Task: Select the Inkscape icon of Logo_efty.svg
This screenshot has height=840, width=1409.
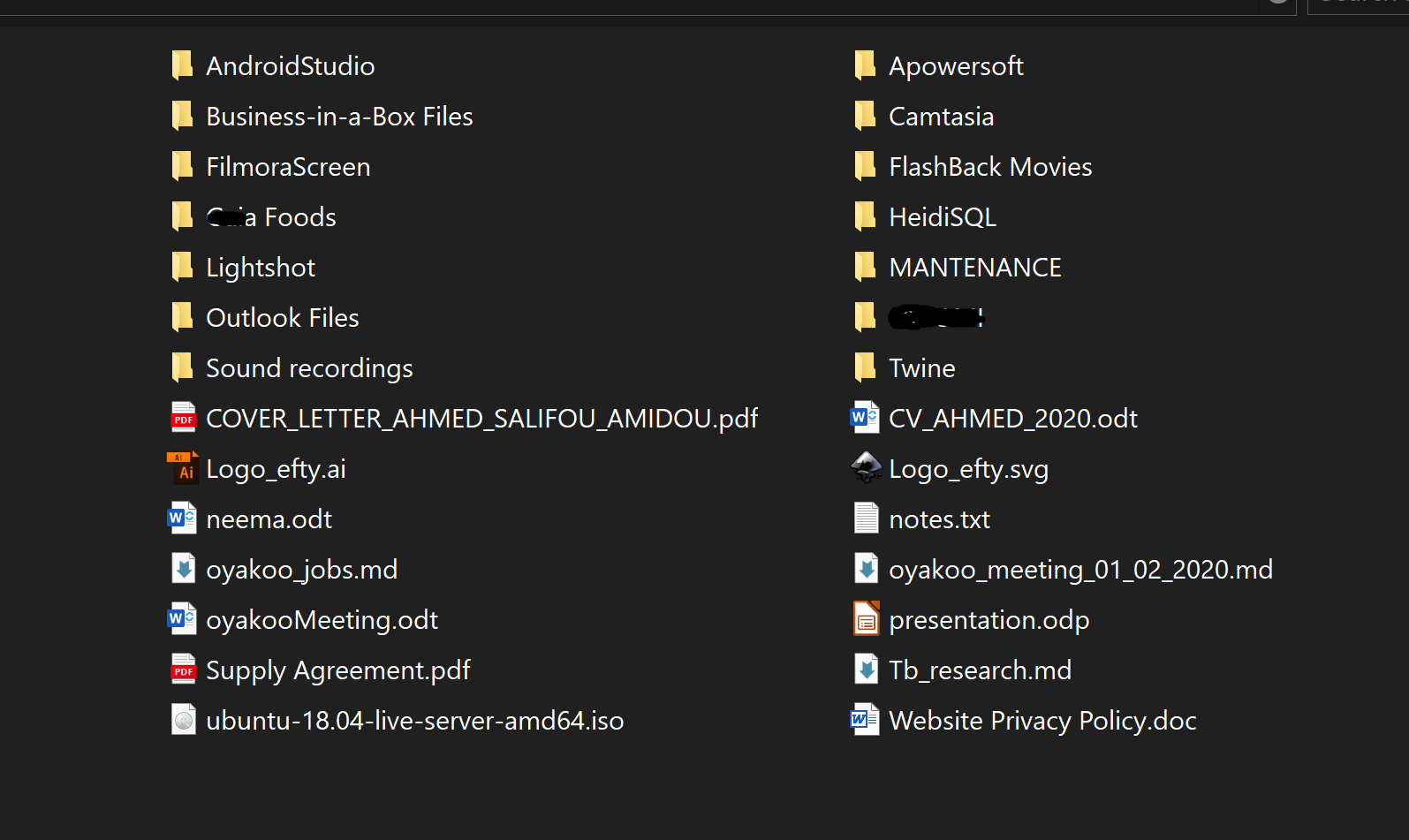Action: coord(866,468)
